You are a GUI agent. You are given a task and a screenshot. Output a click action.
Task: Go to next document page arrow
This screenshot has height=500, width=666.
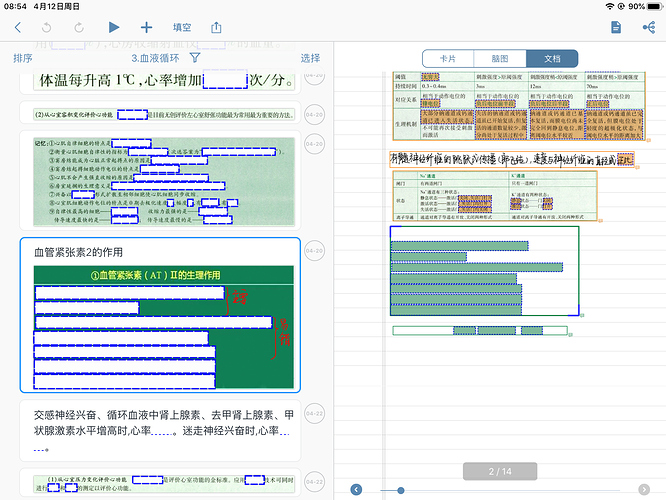pyautogui.click(x=644, y=490)
